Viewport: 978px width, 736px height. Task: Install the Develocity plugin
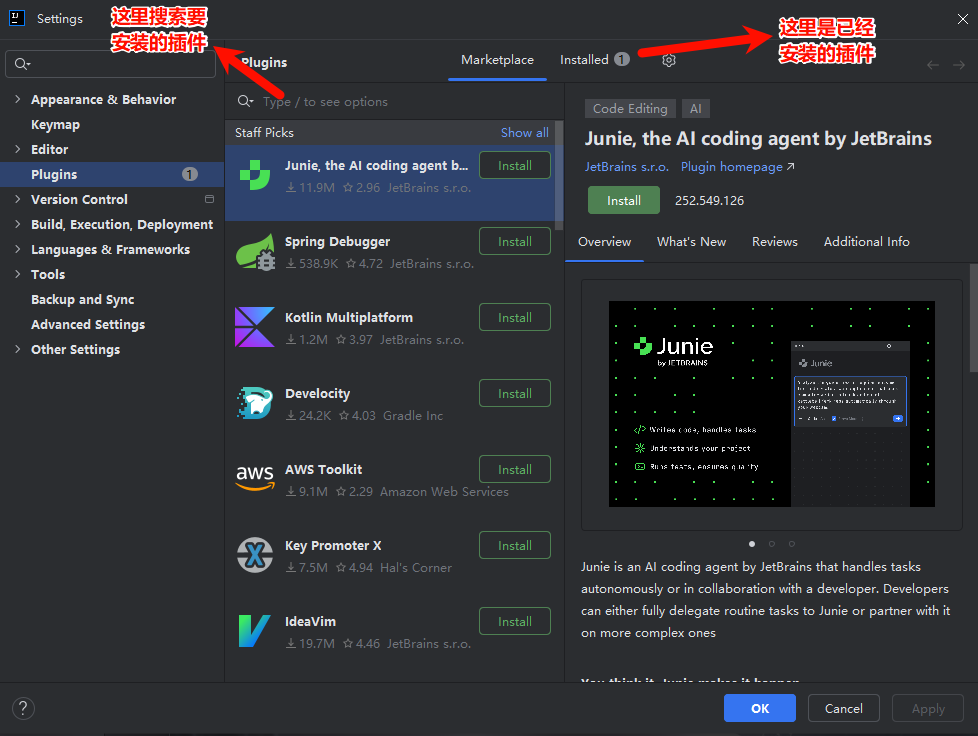[515, 394]
